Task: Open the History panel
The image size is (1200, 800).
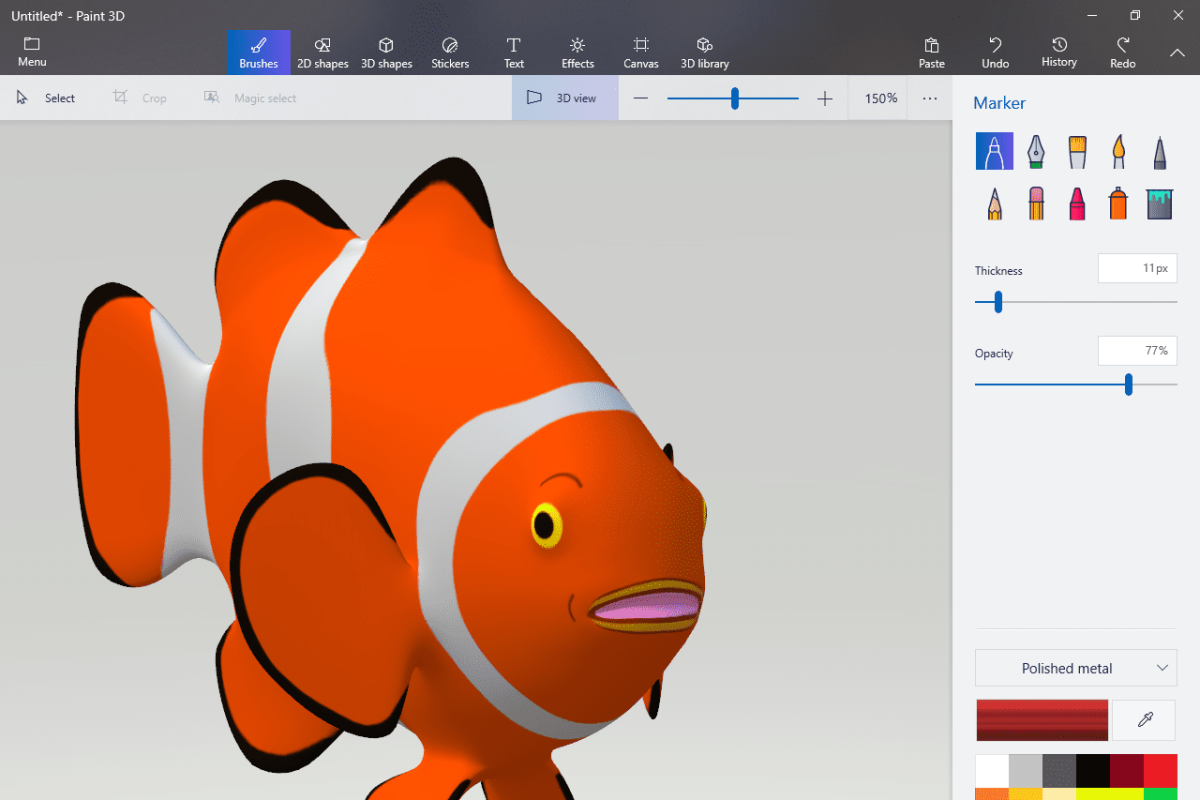Action: pyautogui.click(x=1059, y=53)
